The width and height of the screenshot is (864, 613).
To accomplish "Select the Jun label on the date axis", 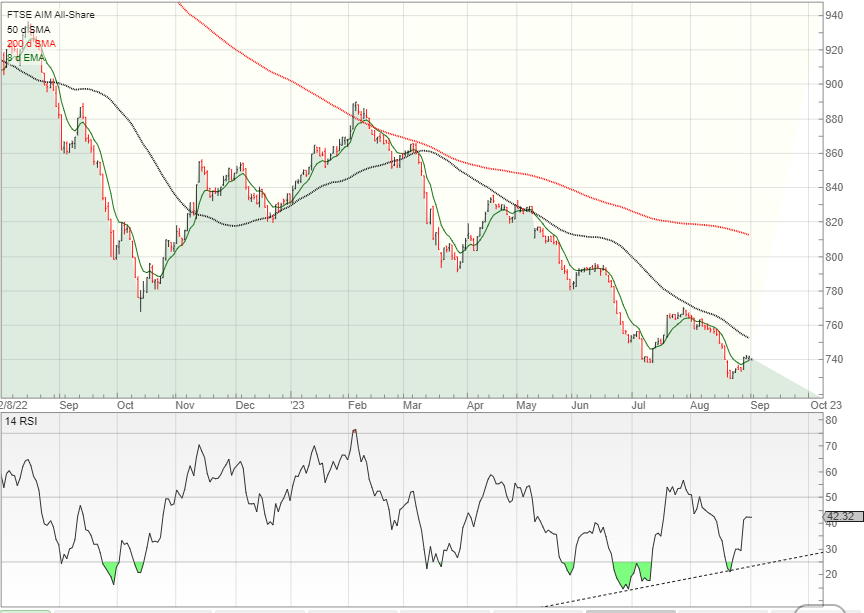I will (x=580, y=406).
